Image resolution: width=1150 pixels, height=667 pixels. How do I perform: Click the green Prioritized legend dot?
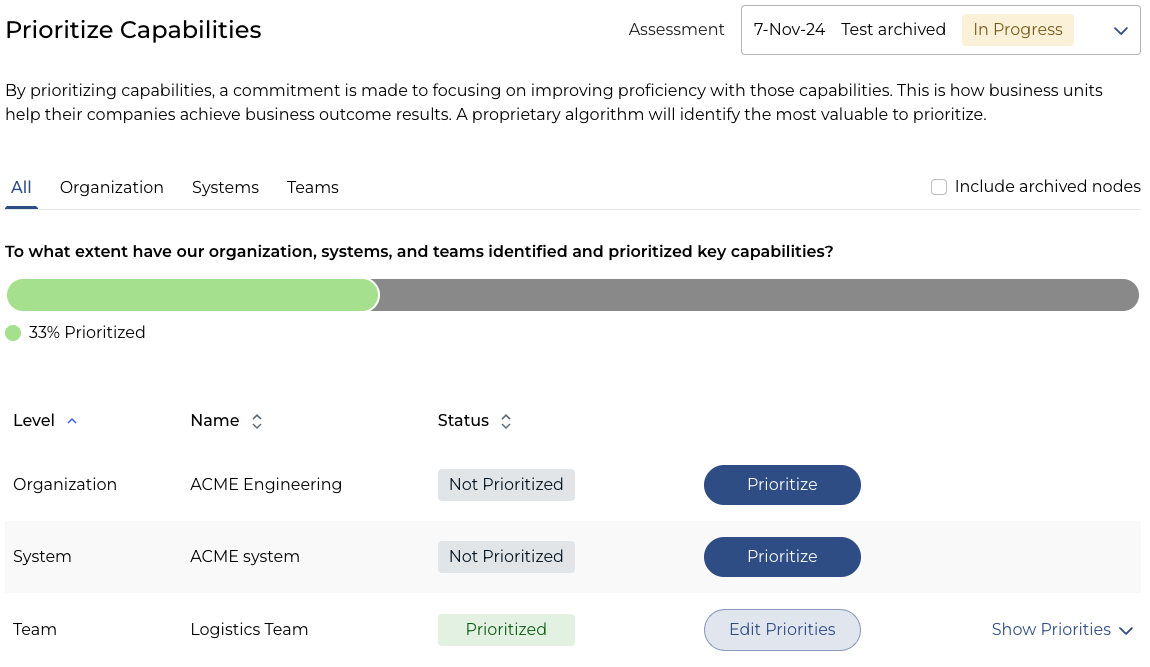(13, 333)
